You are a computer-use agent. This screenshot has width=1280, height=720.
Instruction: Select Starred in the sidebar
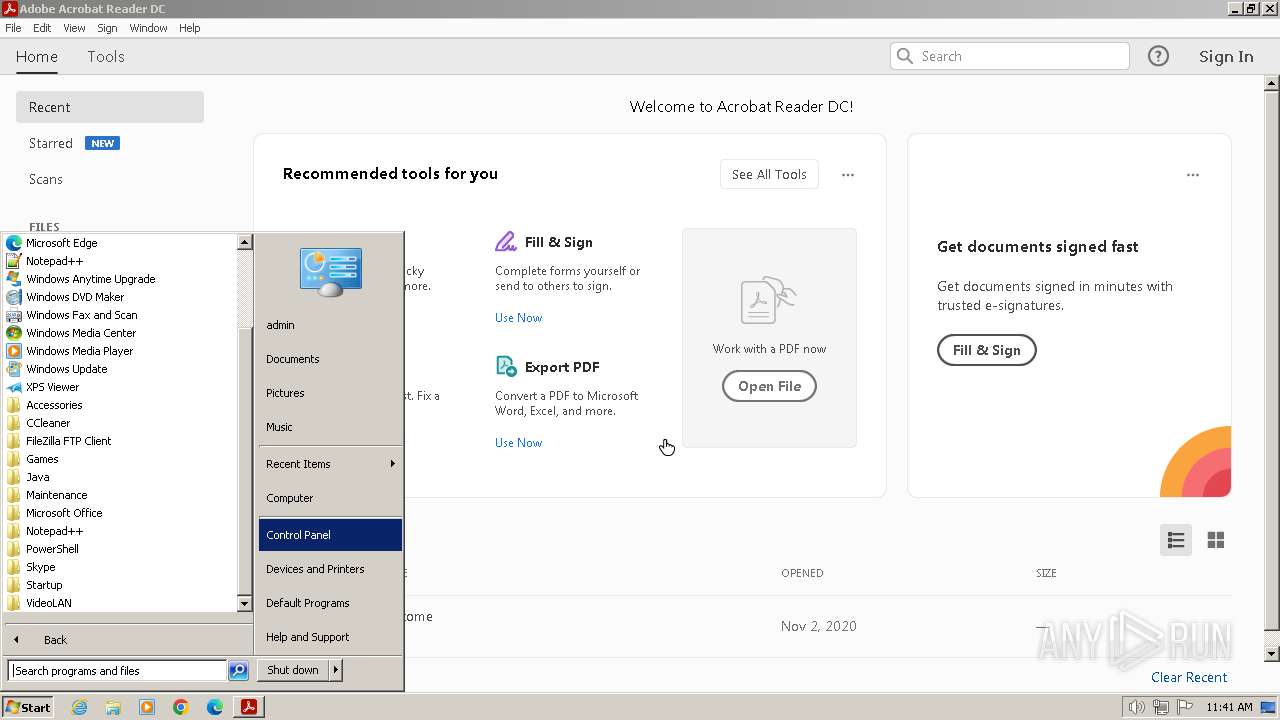[x=51, y=143]
